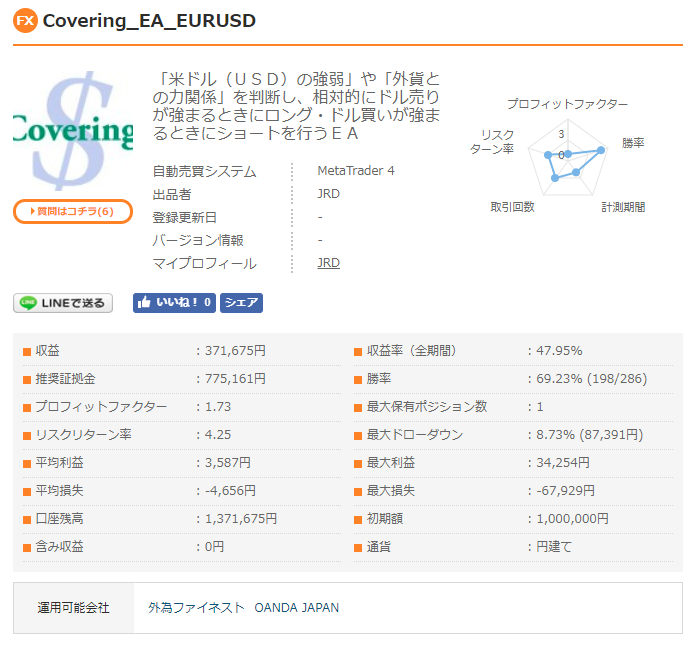Click the バージョン情報 label
This screenshot has height=662, width=700.
coord(198,241)
